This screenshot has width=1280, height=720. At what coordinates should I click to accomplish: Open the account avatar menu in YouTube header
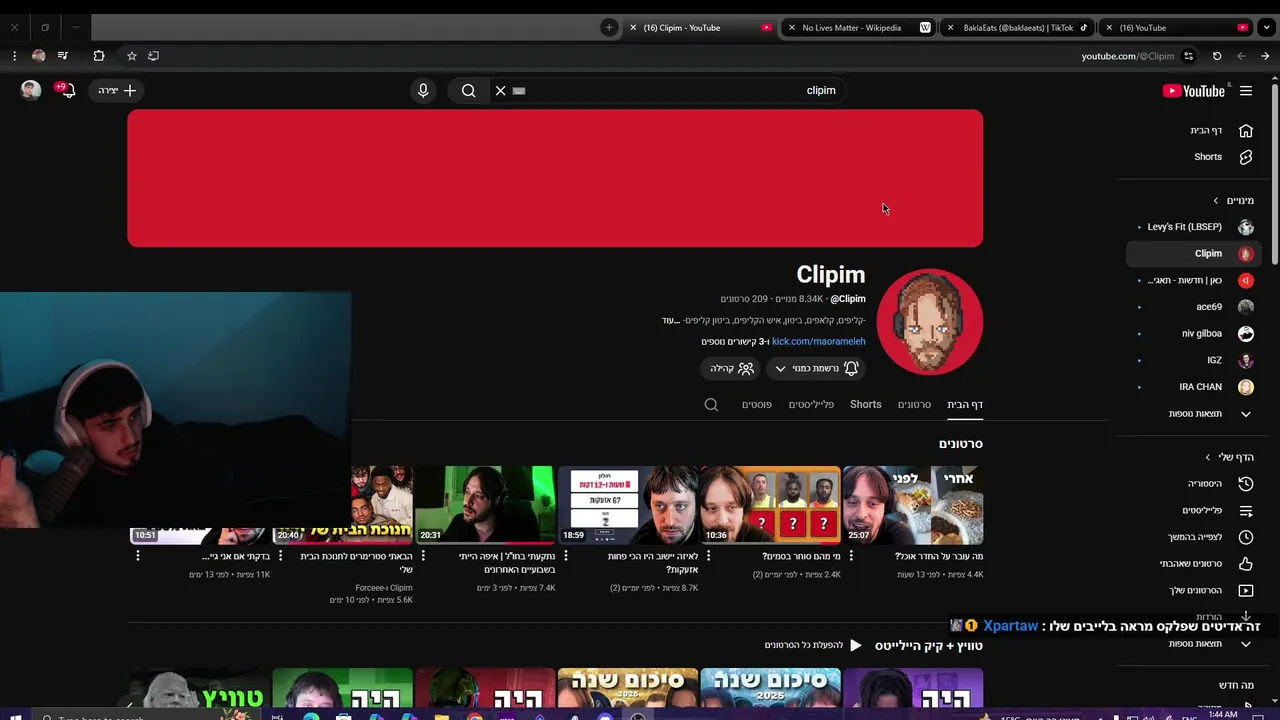coord(31,90)
